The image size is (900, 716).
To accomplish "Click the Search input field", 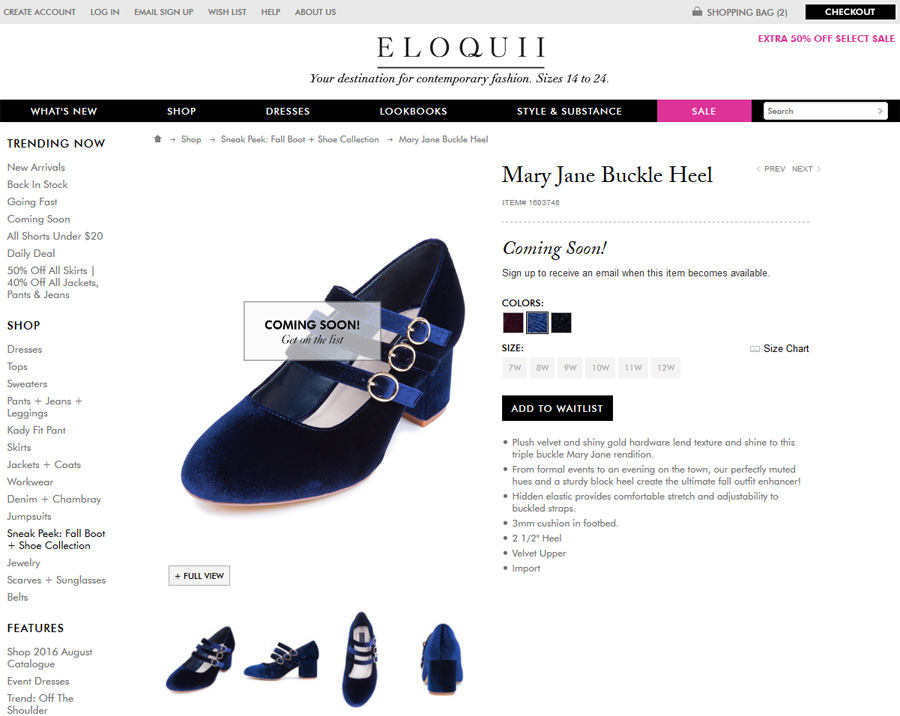I will pos(820,111).
